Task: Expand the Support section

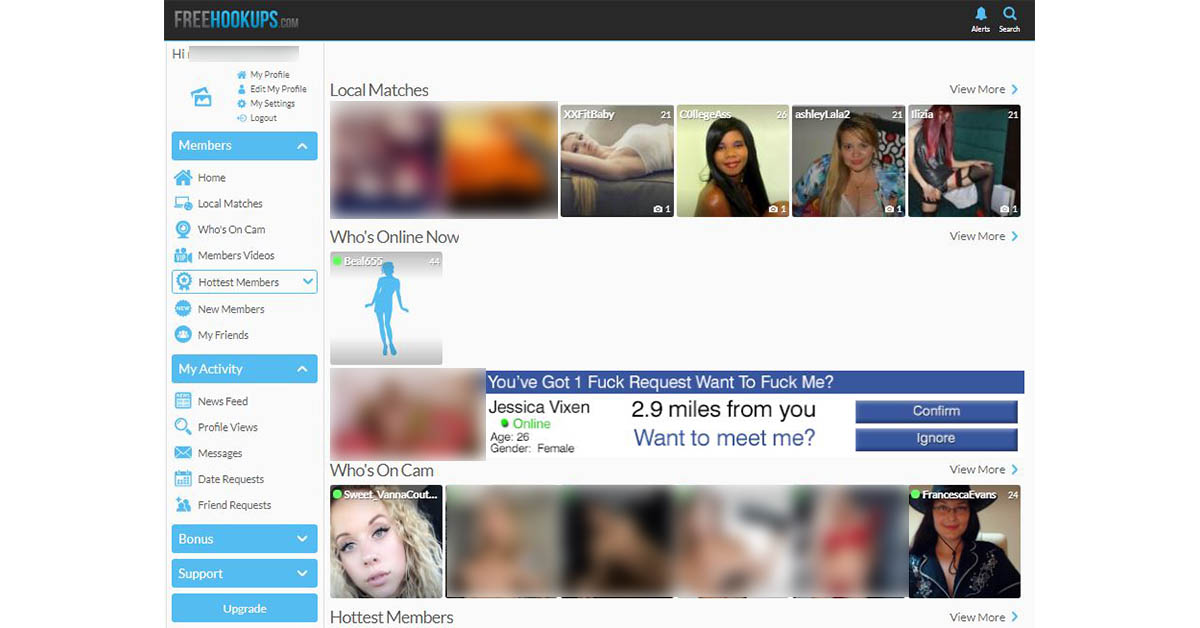Action: [244, 573]
